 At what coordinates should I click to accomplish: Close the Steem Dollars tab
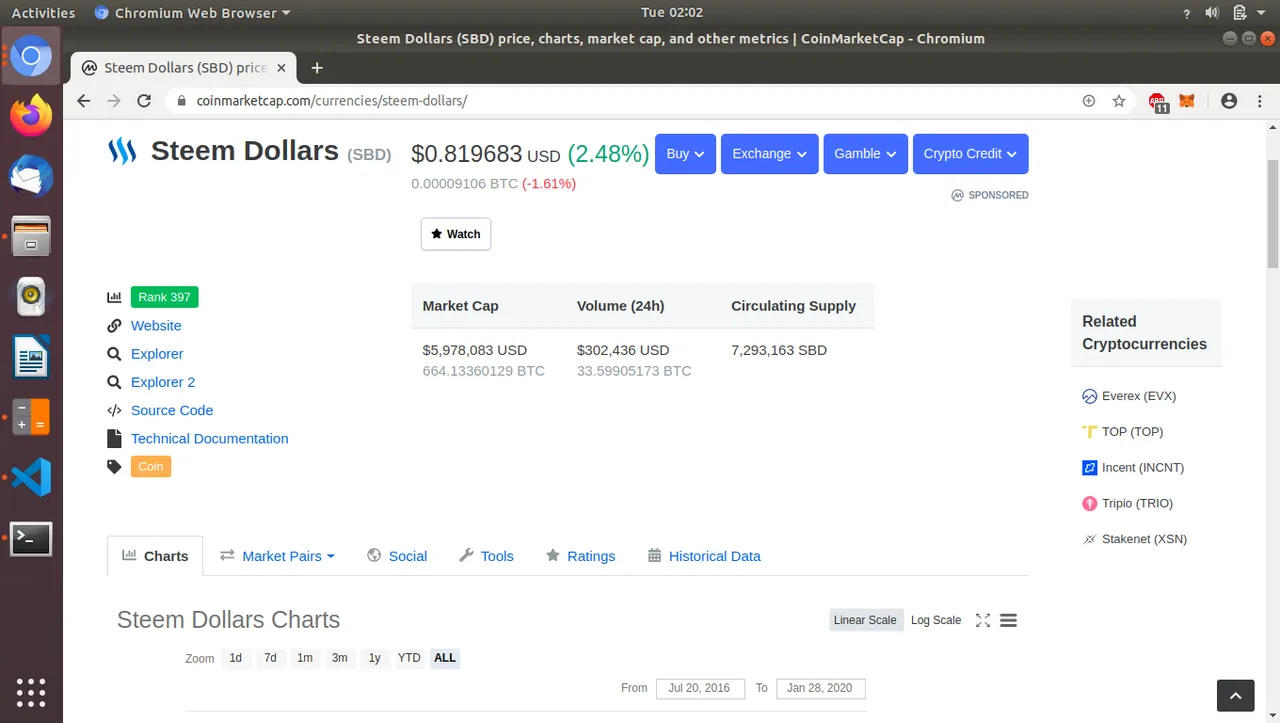tap(281, 68)
